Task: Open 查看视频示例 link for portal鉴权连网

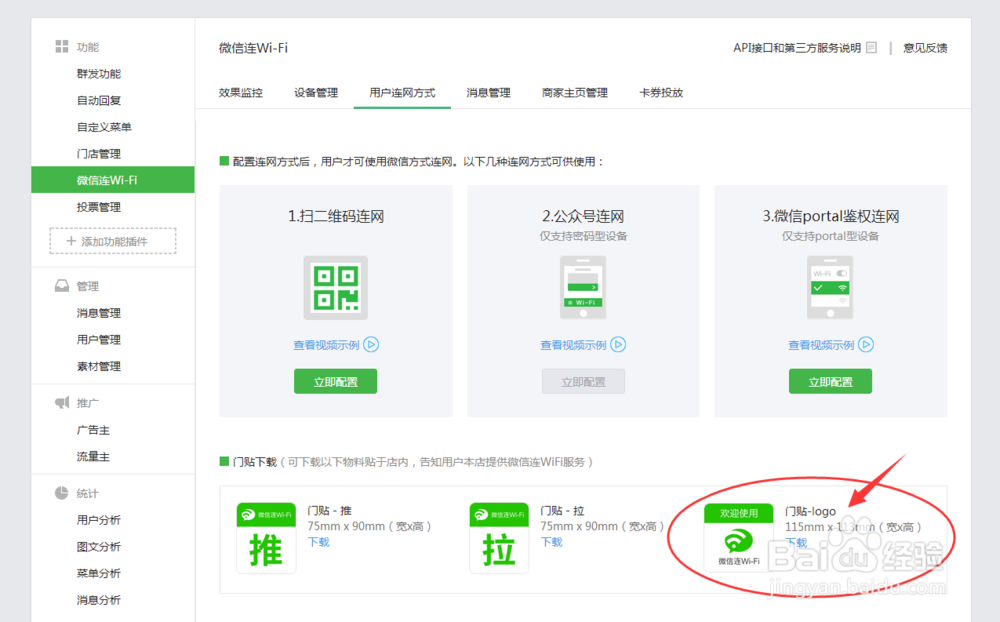Action: click(x=821, y=345)
